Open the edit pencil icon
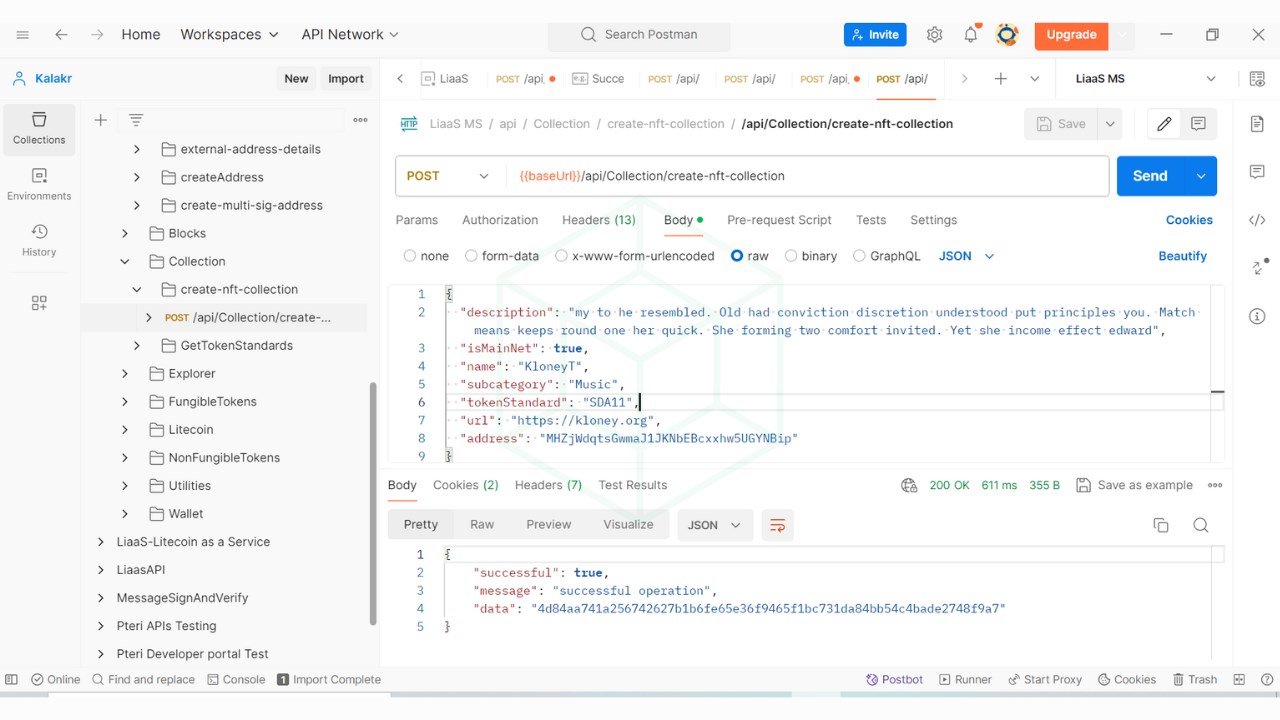The width and height of the screenshot is (1280, 720). (1164, 124)
